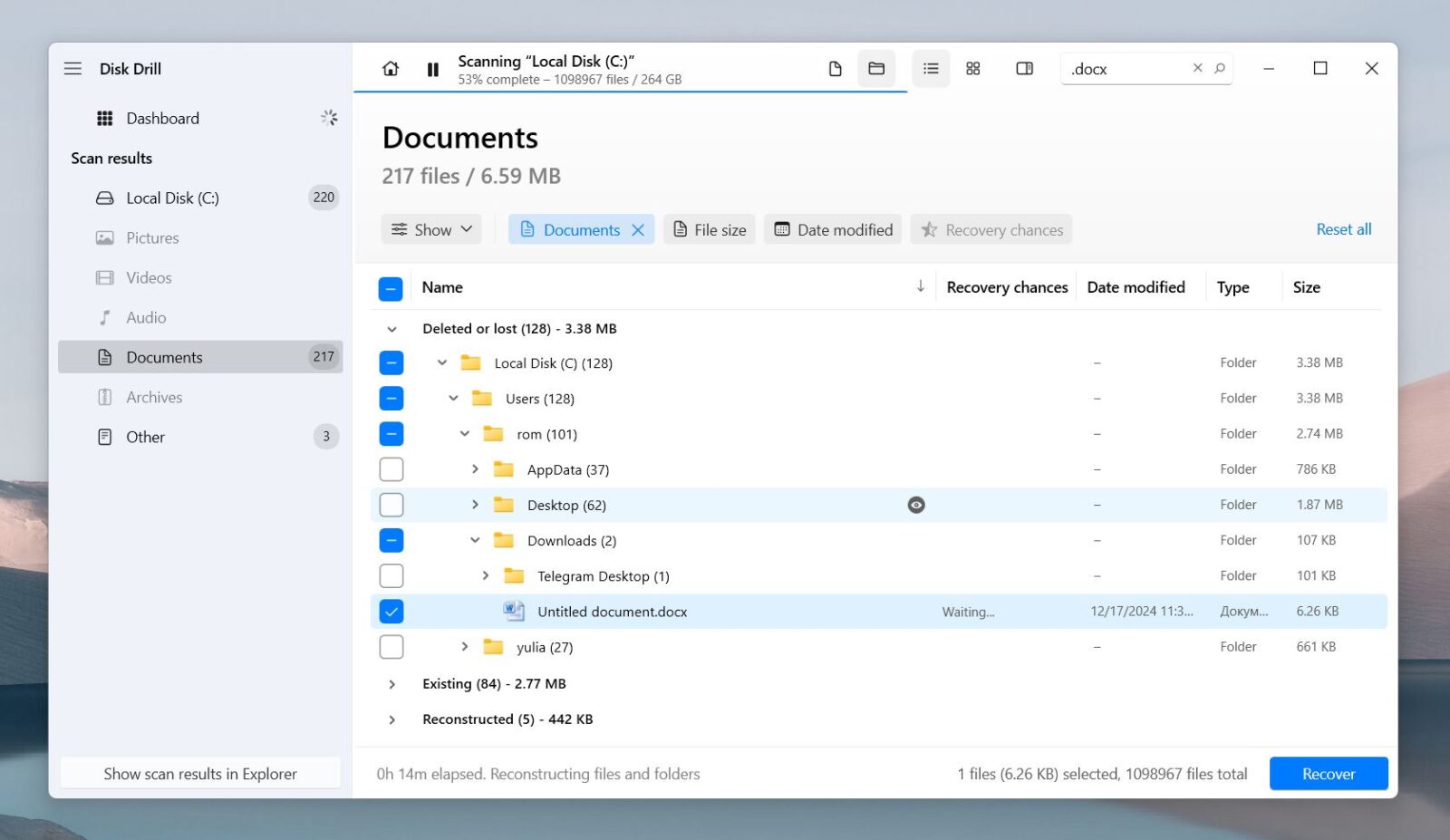
Task: Click Reset all filters link
Action: 1343,229
